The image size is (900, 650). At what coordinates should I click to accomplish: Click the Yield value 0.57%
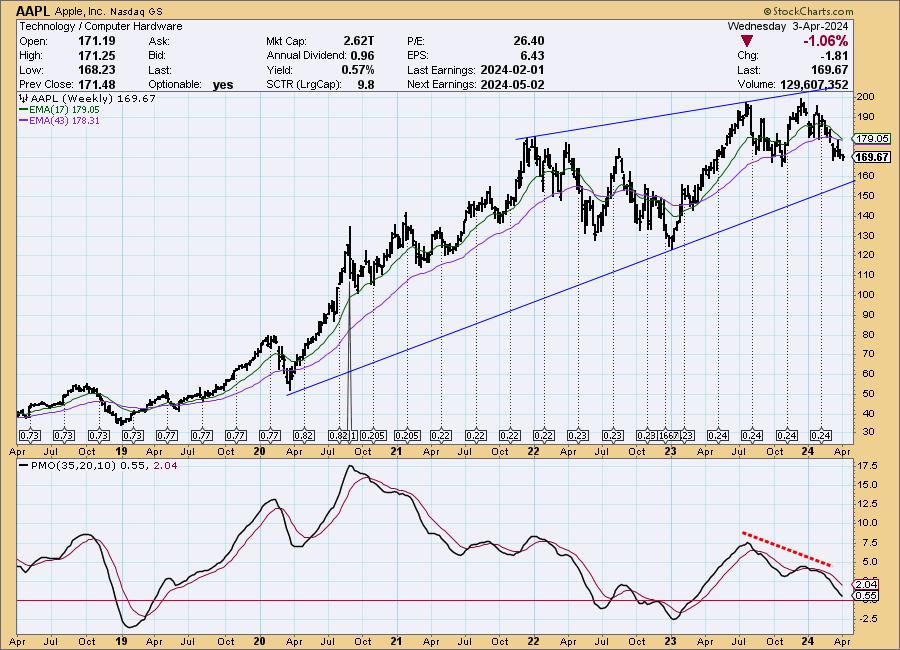pyautogui.click(x=358, y=70)
